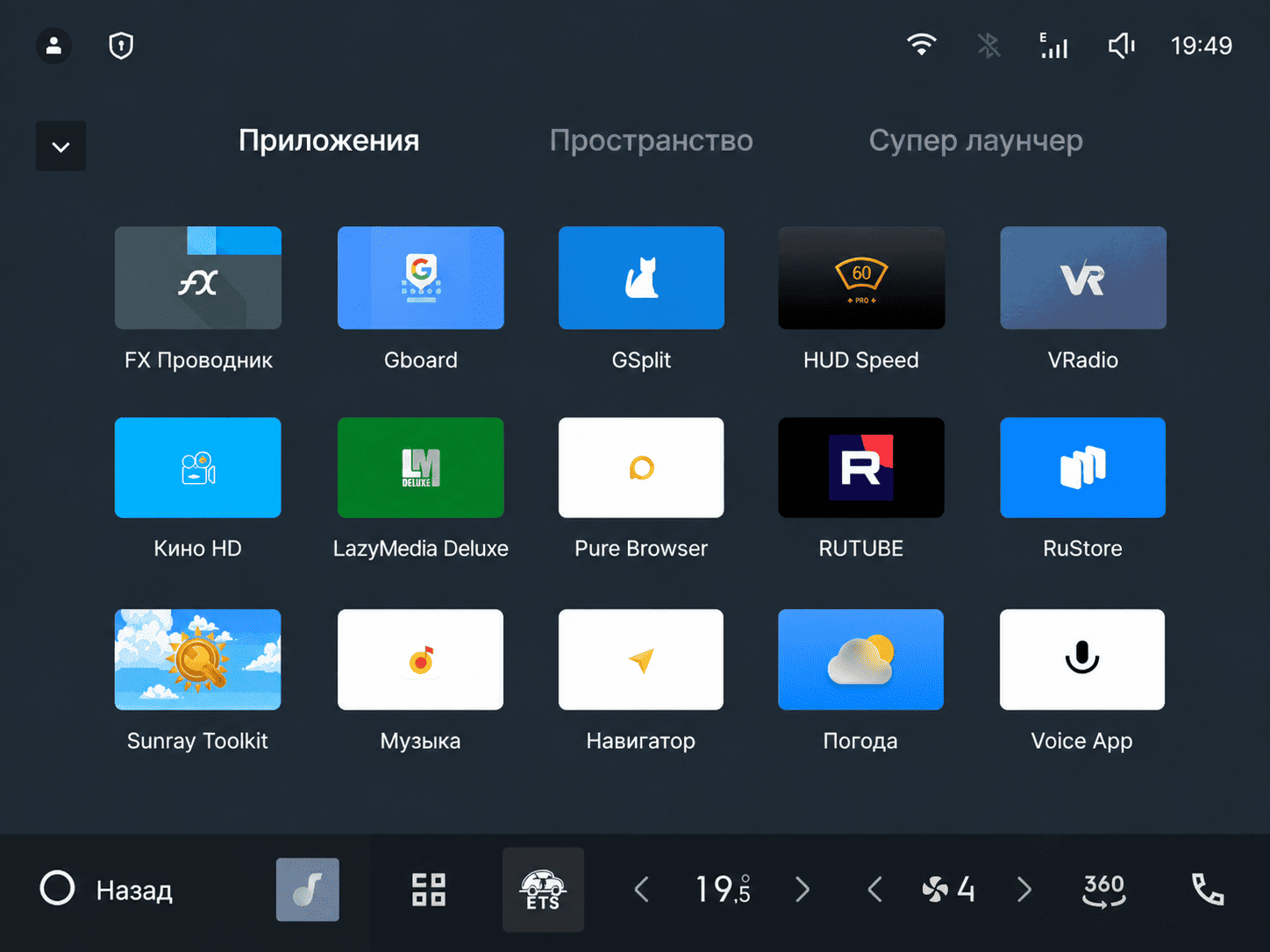Launch the Погода weather app icon
The height and width of the screenshot is (952, 1270).
[861, 659]
